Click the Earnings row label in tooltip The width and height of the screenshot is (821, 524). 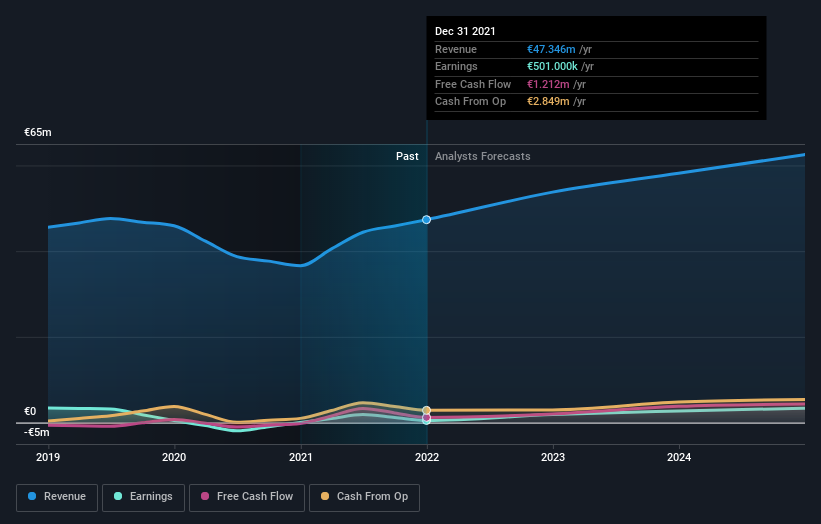(x=456, y=66)
